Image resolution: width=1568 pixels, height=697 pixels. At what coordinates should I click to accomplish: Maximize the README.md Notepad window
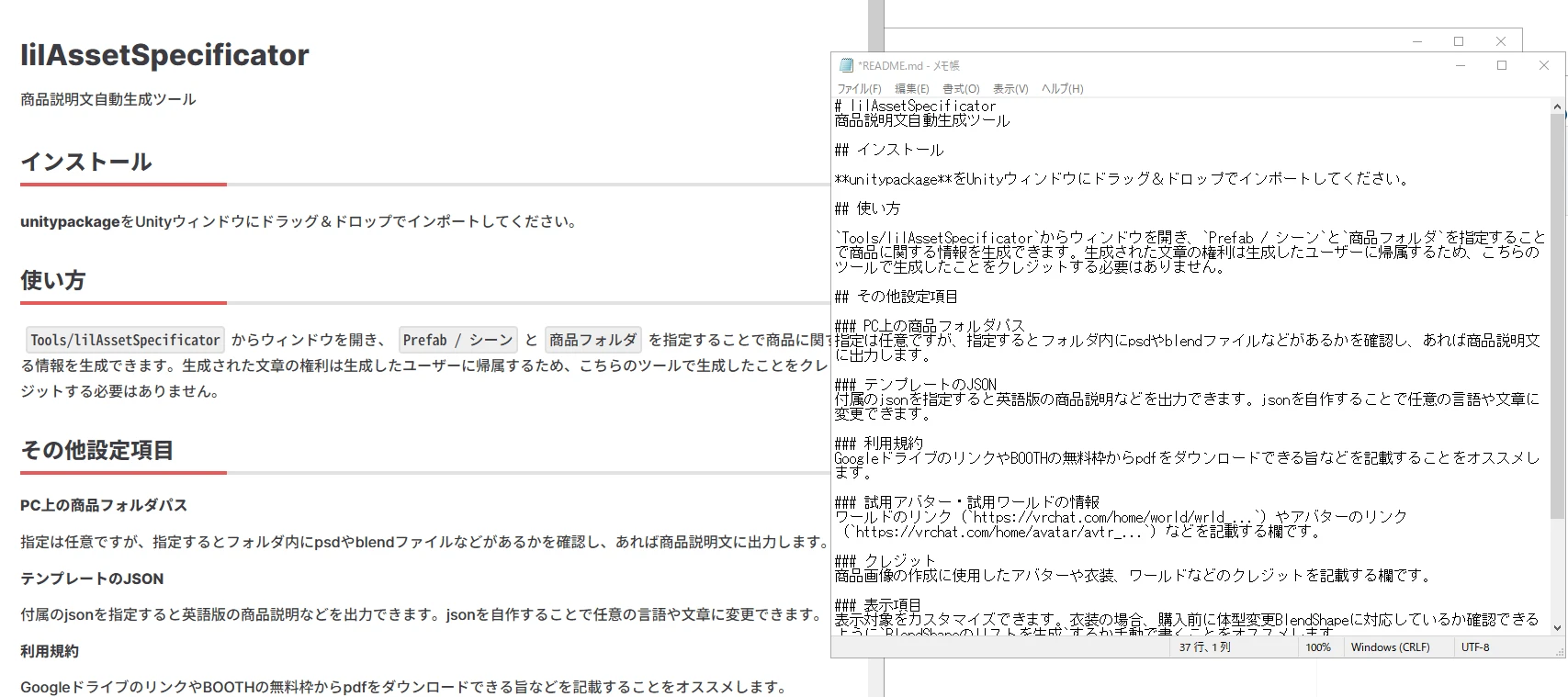tap(1502, 65)
